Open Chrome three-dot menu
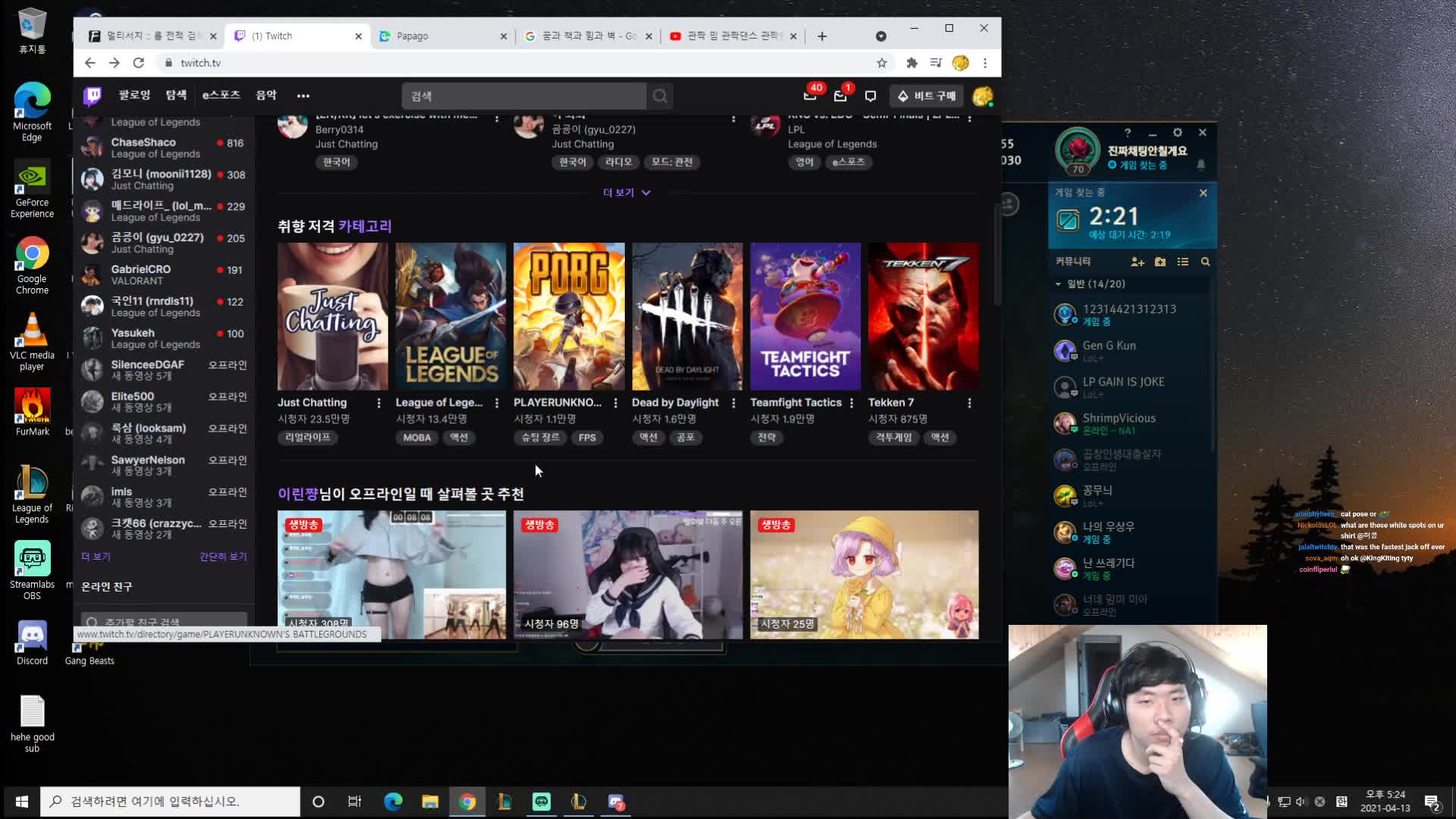 [x=985, y=63]
